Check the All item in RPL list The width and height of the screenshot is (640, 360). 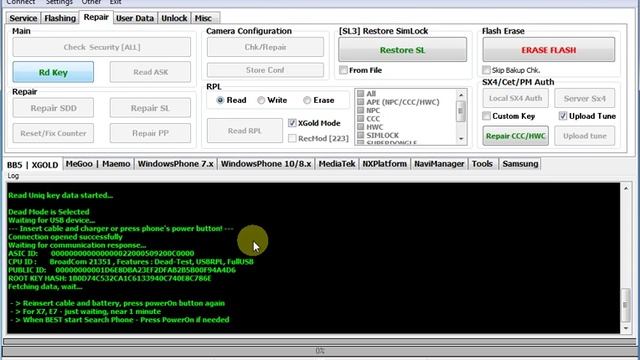click(360, 93)
